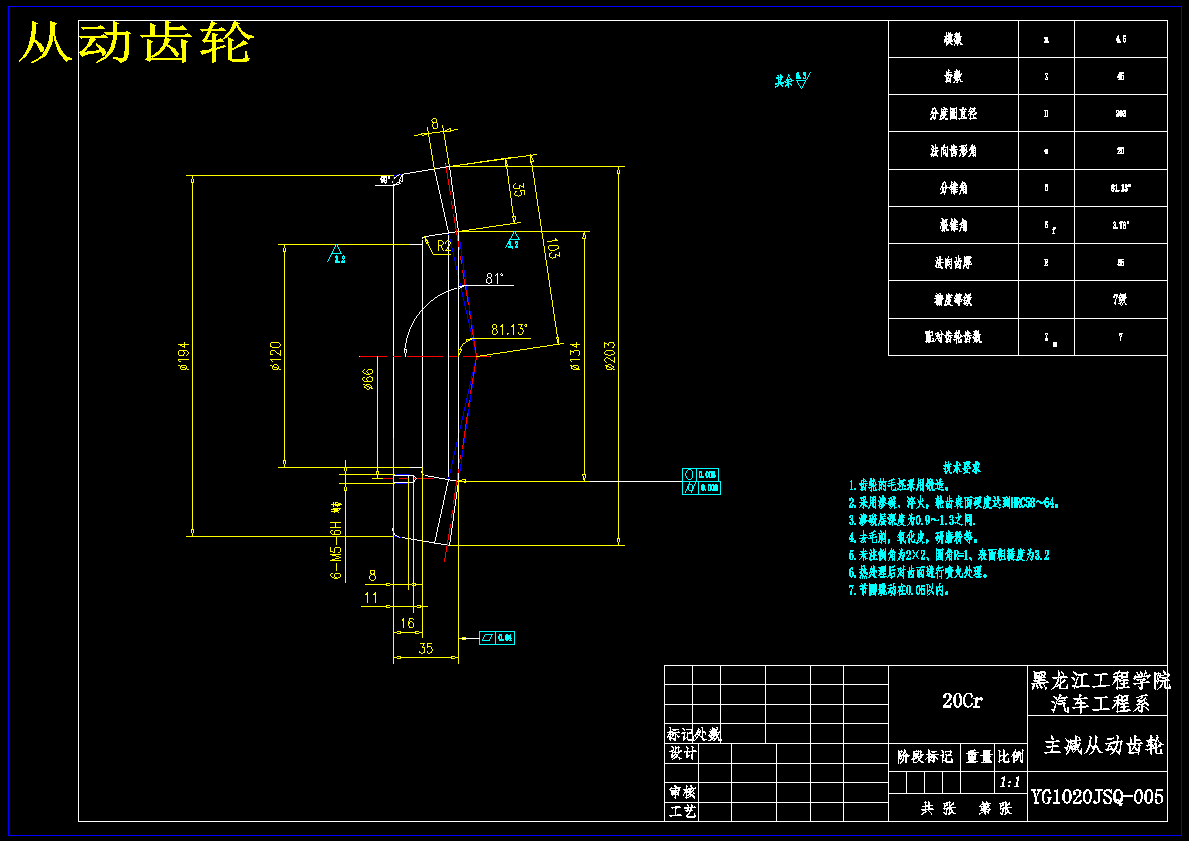Select the yellow 81.13° angle dimension in the drawing
Viewport: 1189px width, 841px height.
[x=509, y=329]
